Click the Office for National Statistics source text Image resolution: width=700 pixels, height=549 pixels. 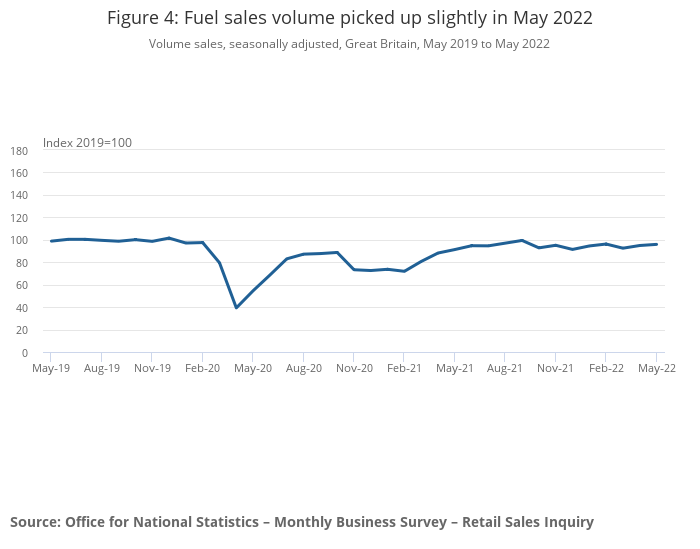302,522
